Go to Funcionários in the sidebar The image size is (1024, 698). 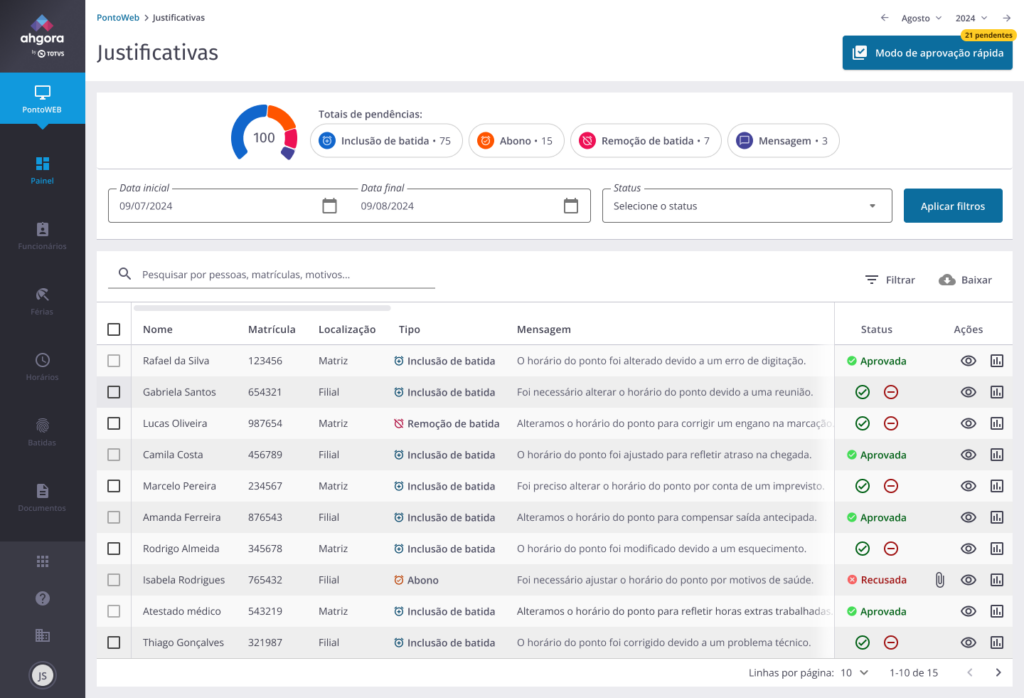point(42,235)
